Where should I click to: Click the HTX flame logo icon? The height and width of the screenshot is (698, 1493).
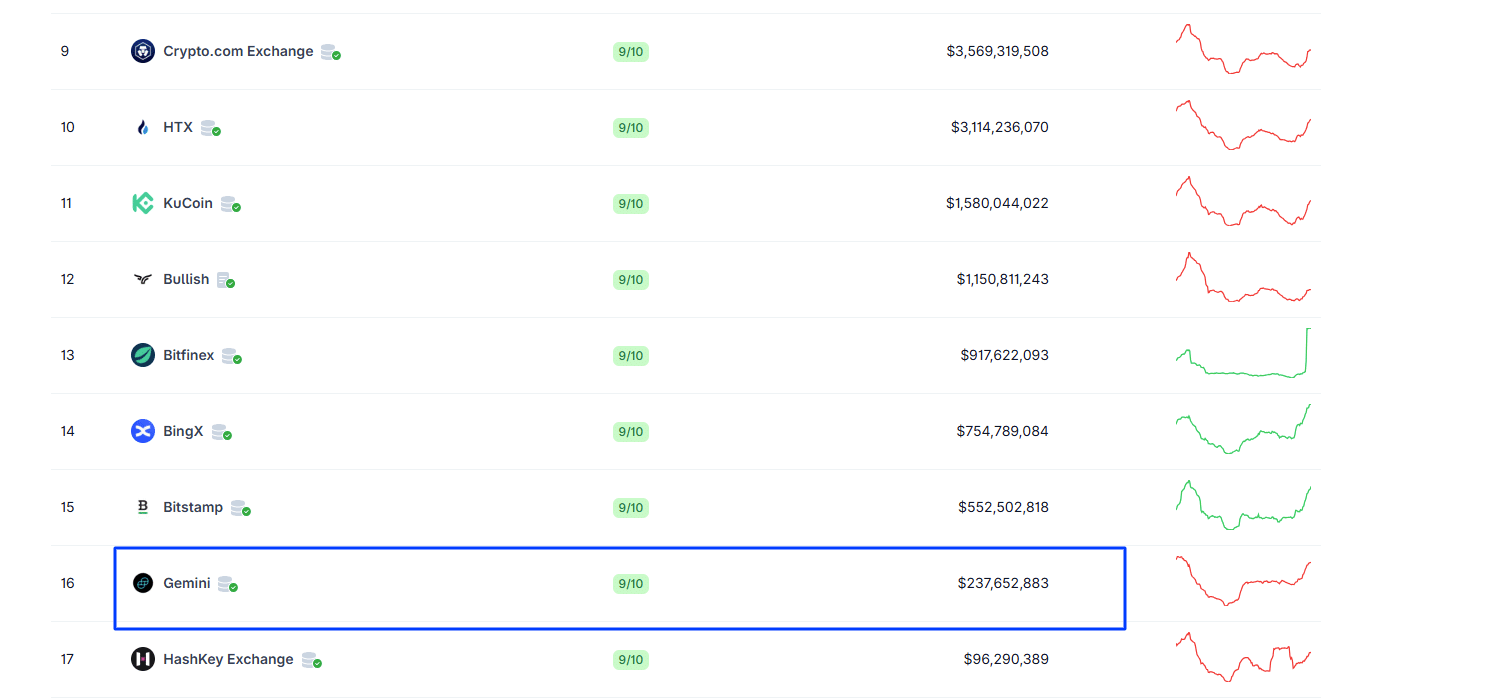pos(143,127)
